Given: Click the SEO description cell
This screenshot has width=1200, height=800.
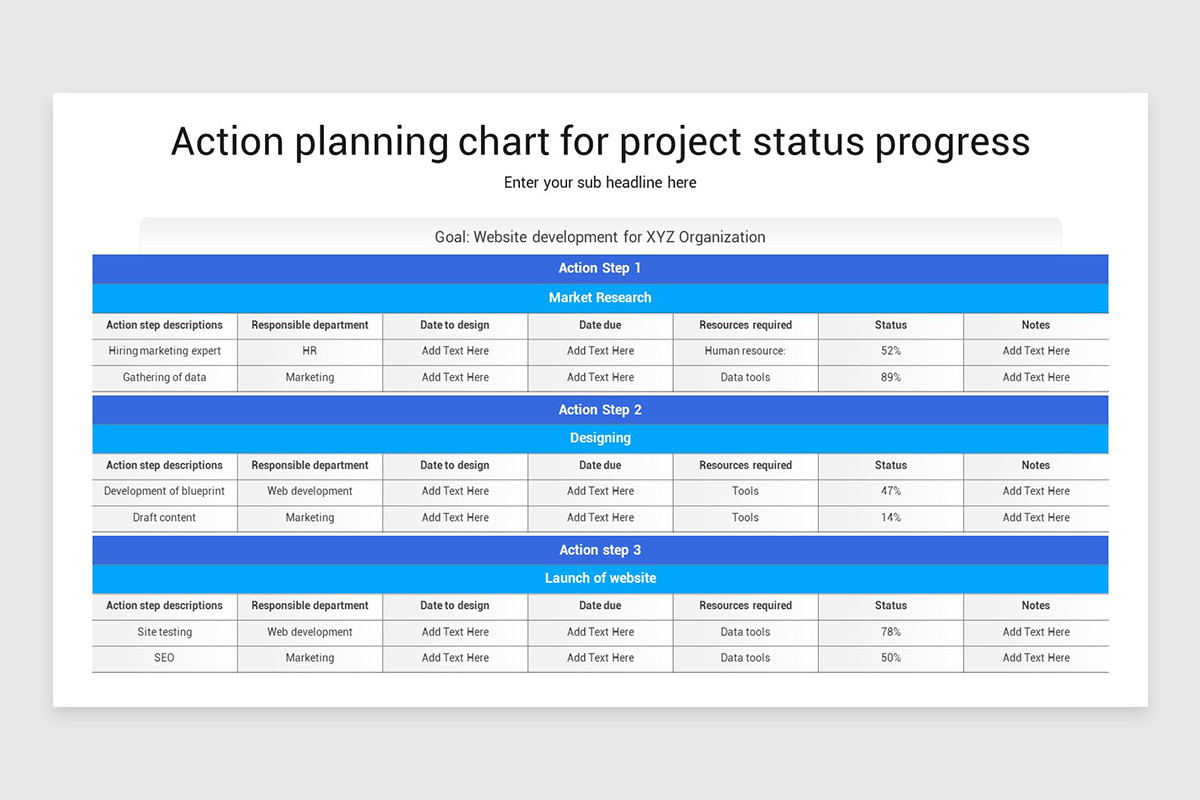Looking at the screenshot, I should [165, 658].
